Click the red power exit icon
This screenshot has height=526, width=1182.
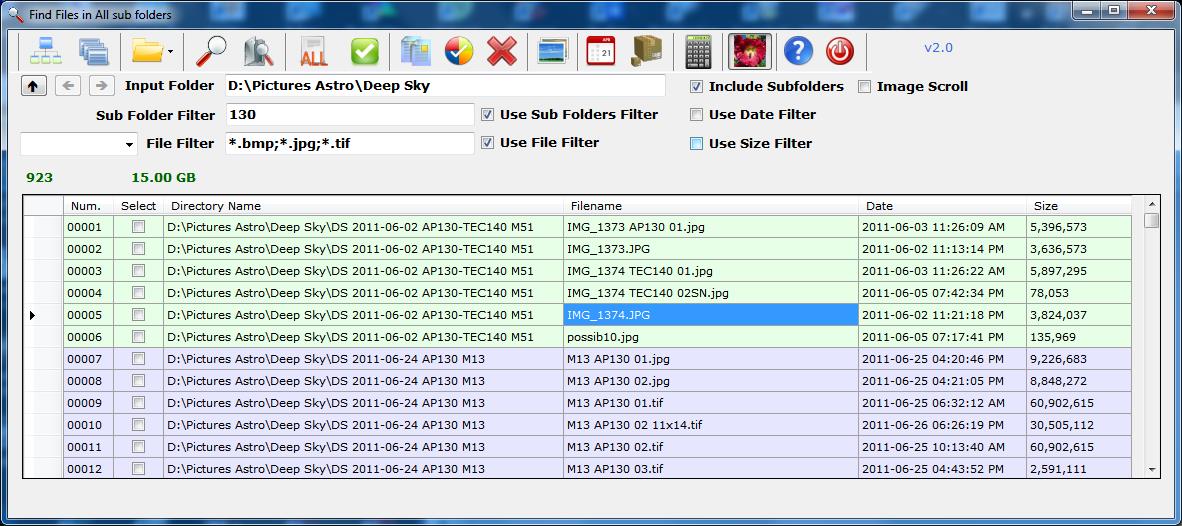coord(841,50)
